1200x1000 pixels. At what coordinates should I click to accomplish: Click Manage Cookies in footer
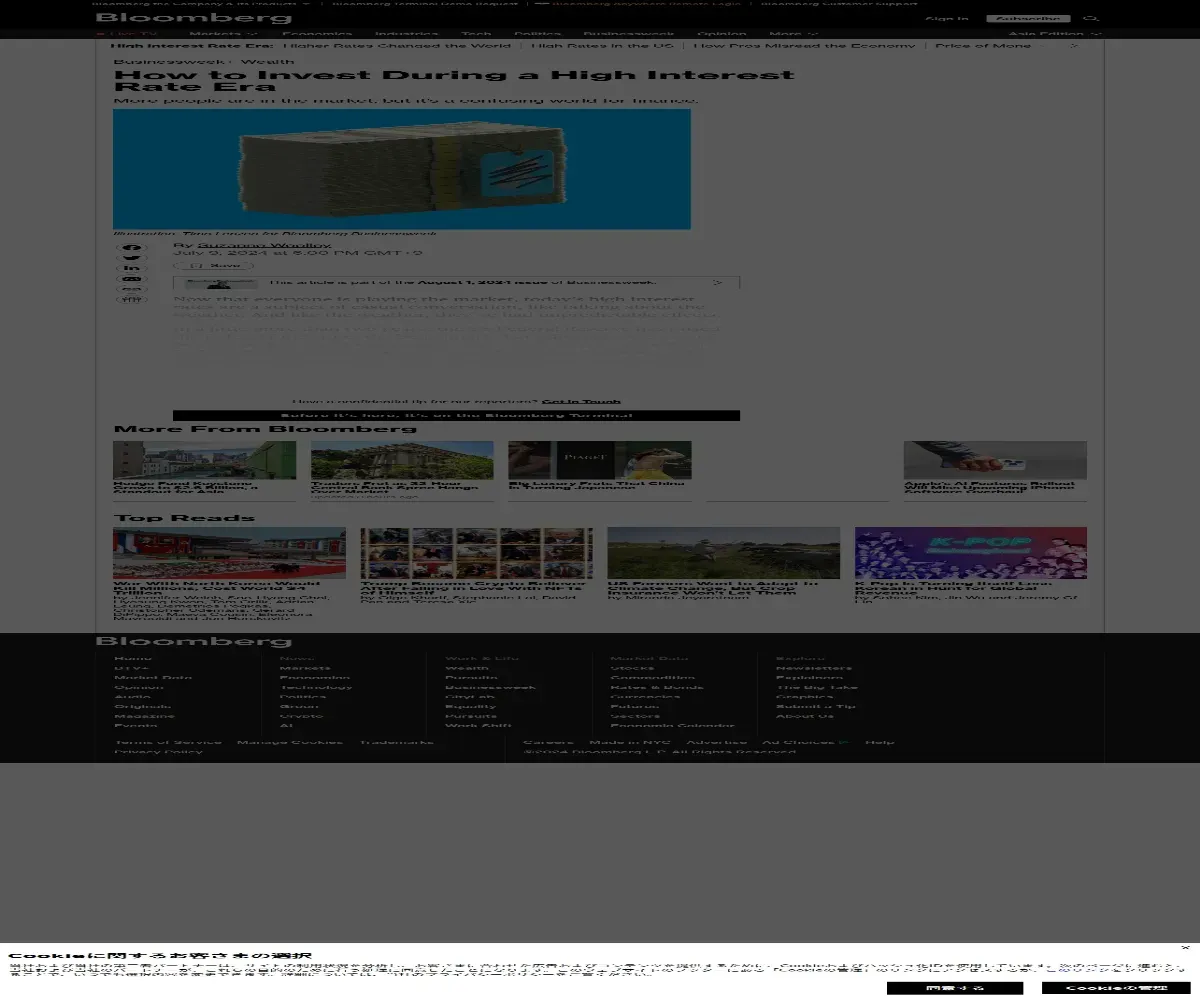click(x=289, y=742)
